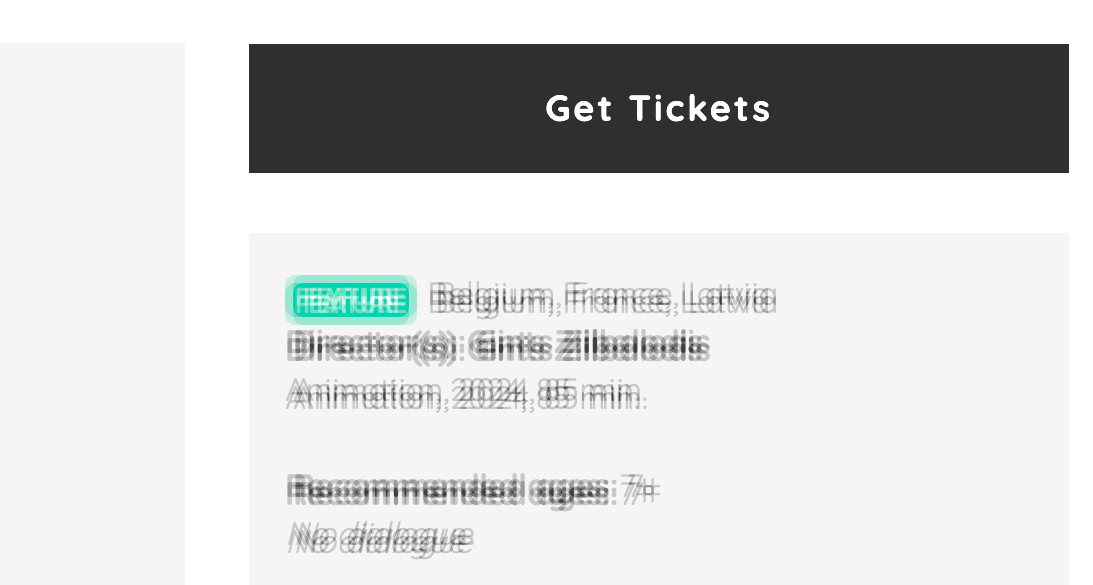The height and width of the screenshot is (585, 1093).
Task: Click the No dialogue note
Action: (378, 539)
